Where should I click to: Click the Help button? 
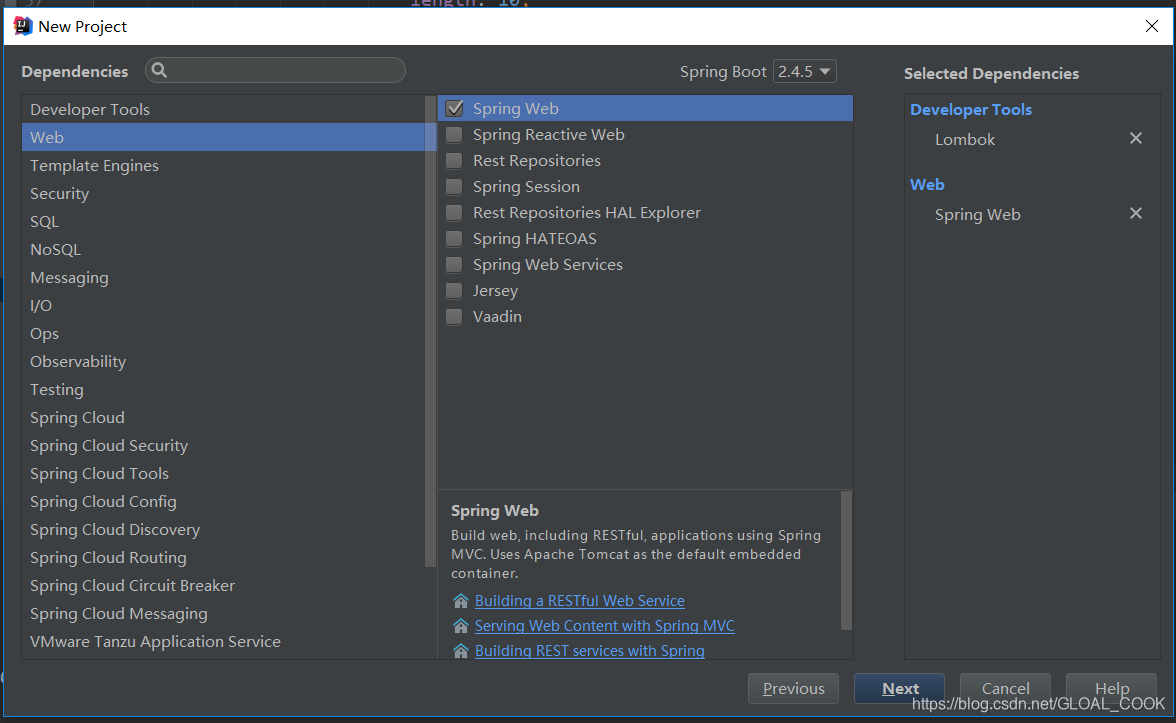[1111, 688]
